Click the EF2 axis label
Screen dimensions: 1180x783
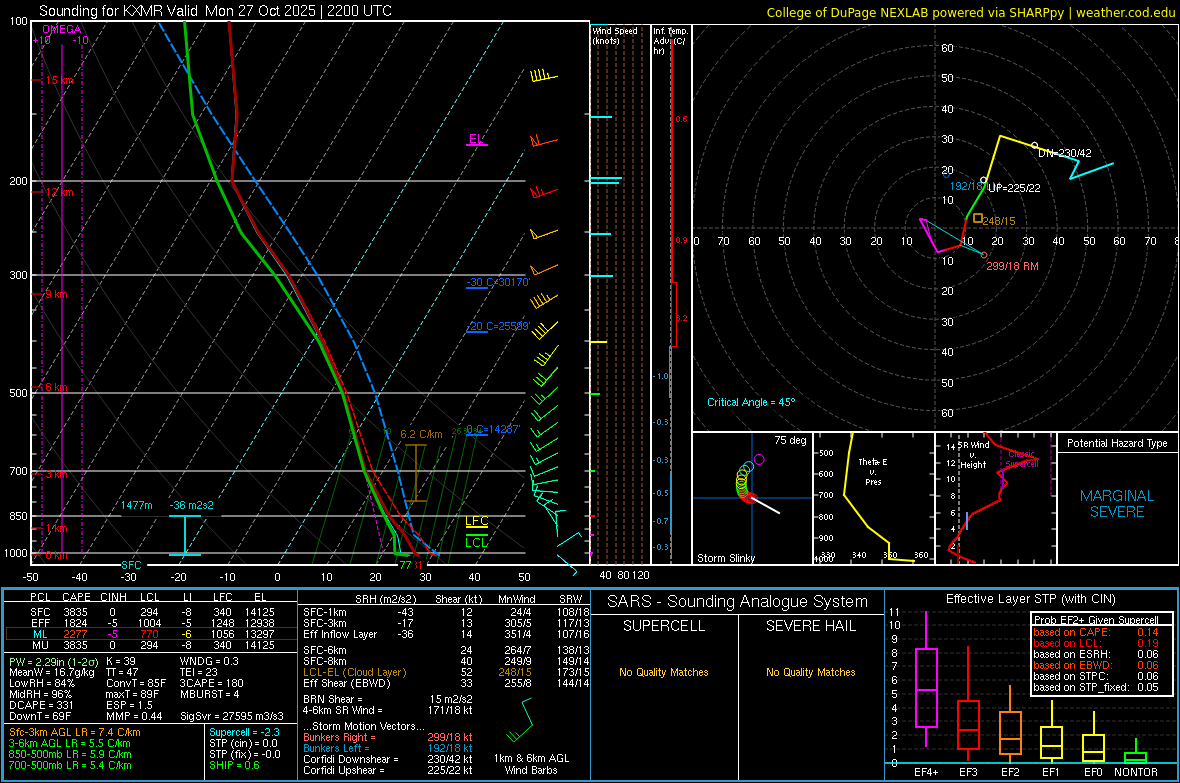click(1010, 772)
